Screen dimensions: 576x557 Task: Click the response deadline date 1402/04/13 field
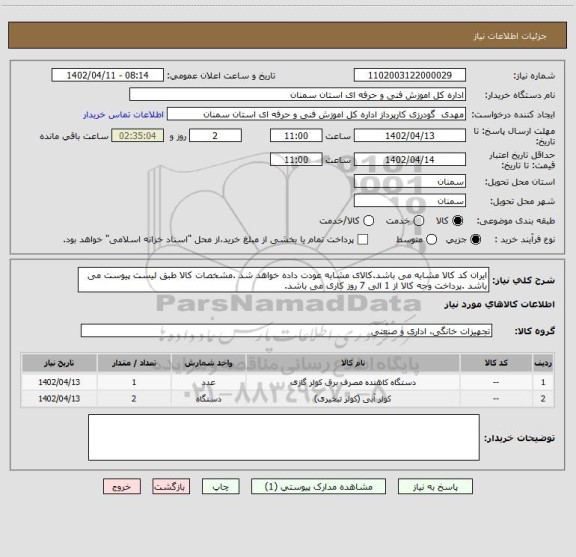pyautogui.click(x=410, y=136)
